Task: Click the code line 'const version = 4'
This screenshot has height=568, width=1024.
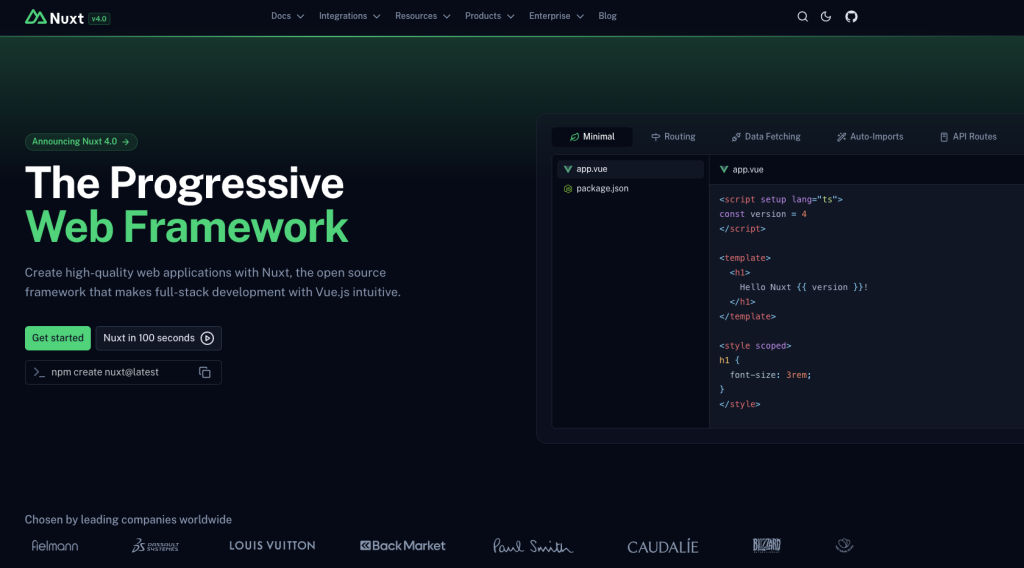Action: click(x=763, y=214)
